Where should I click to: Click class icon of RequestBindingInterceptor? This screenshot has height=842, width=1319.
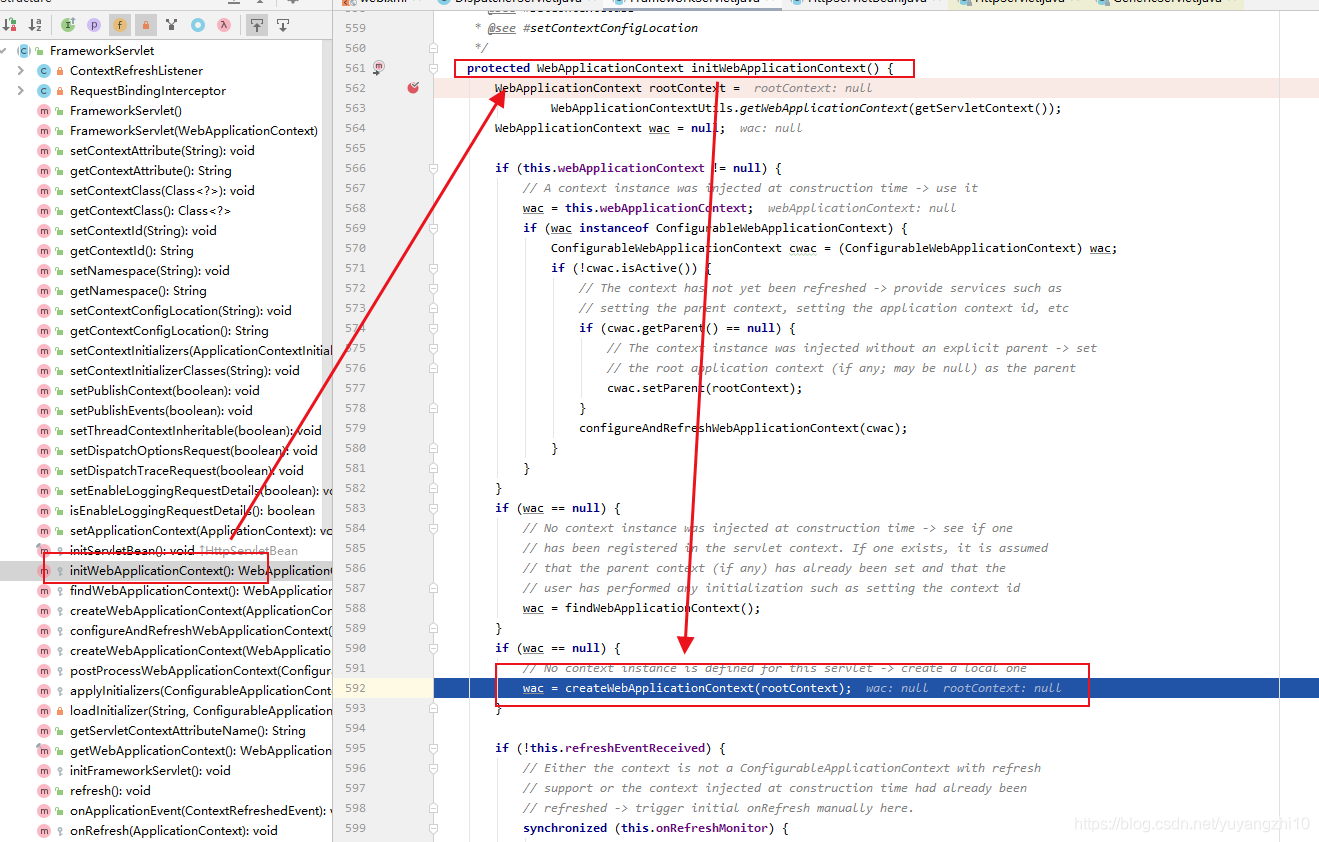tap(44, 91)
